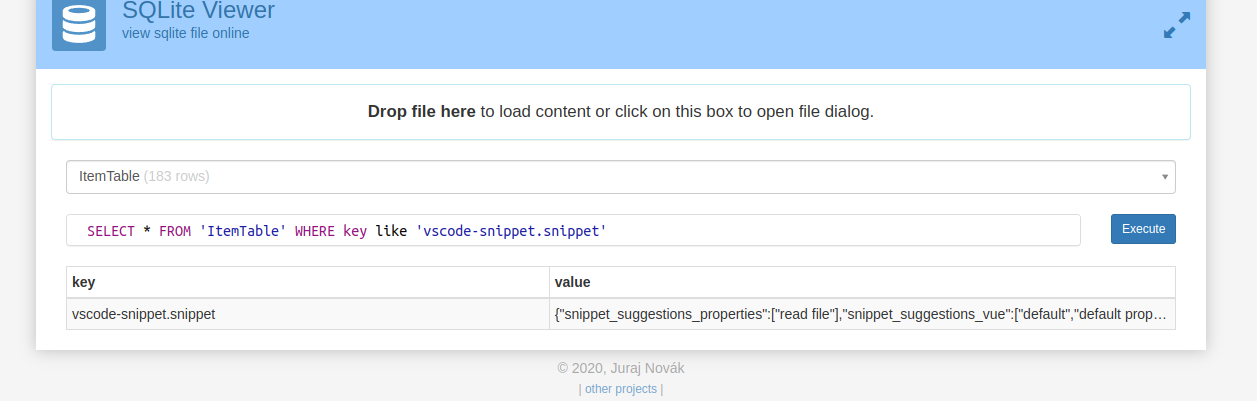The width and height of the screenshot is (1257, 401).
Task: Place the cursor on the 'like' operator
Action: point(391,231)
